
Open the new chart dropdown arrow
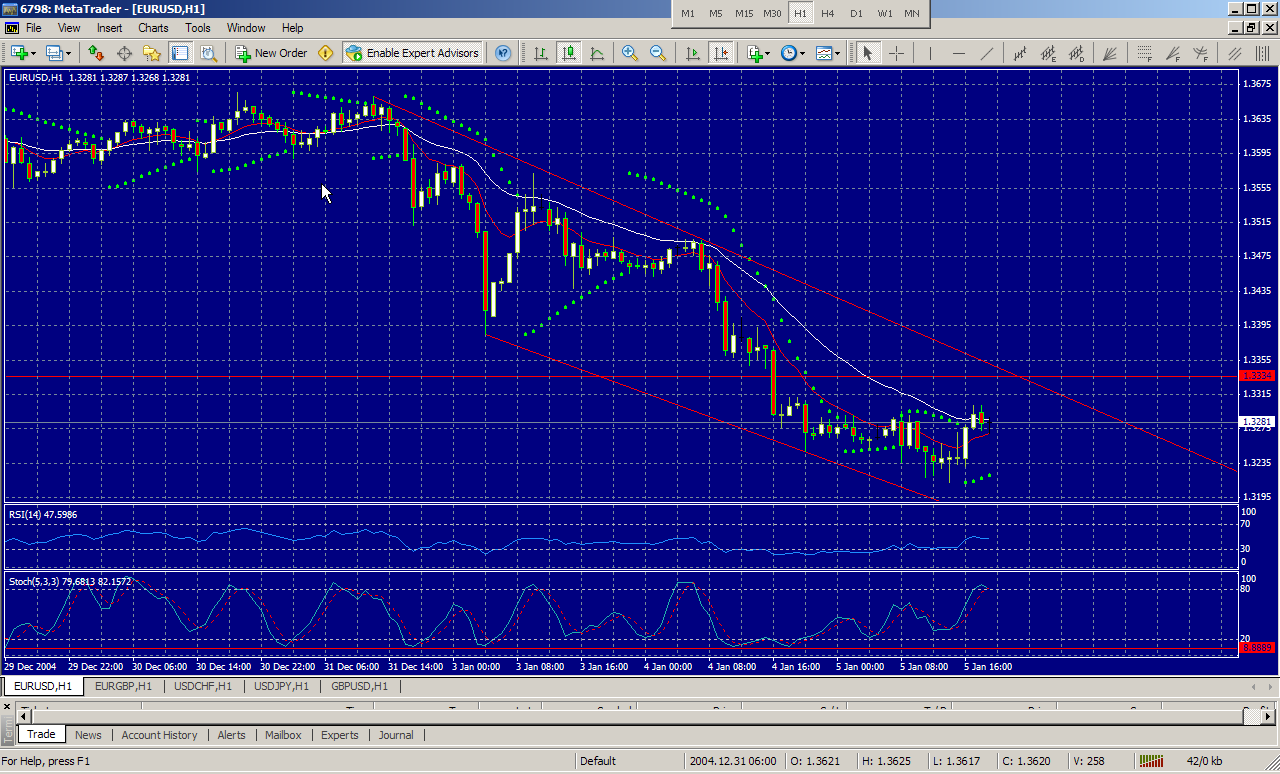click(x=34, y=53)
